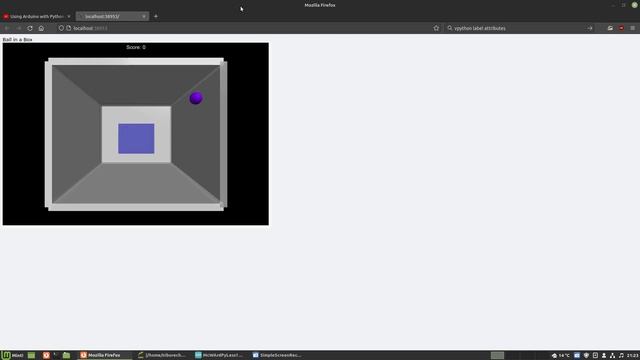Viewport: 640px width, 360px height.
Task: Open the Firefox hamburger application menu
Action: [633, 28]
